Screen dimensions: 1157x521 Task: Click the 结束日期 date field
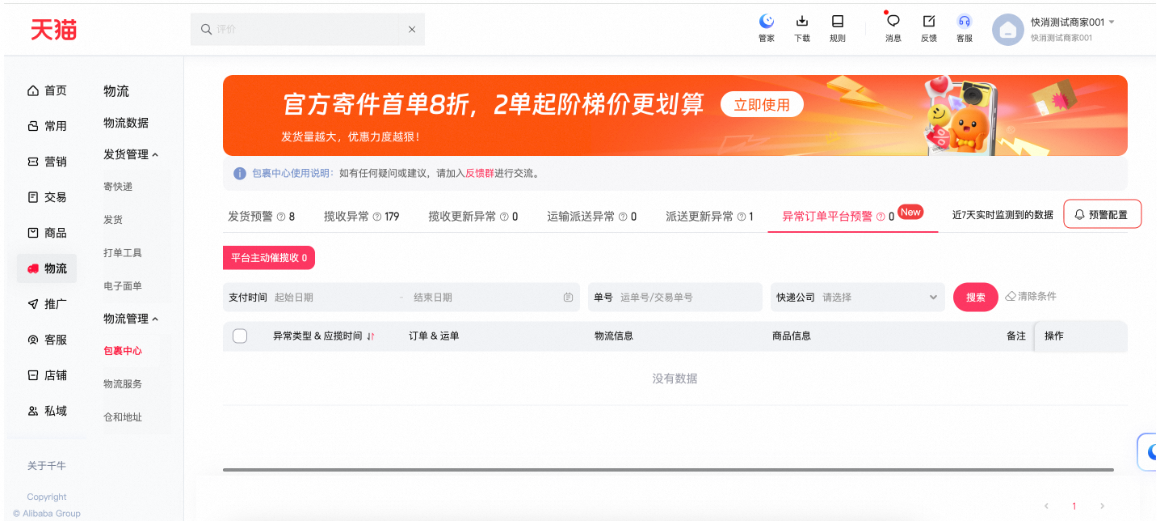click(x=483, y=297)
